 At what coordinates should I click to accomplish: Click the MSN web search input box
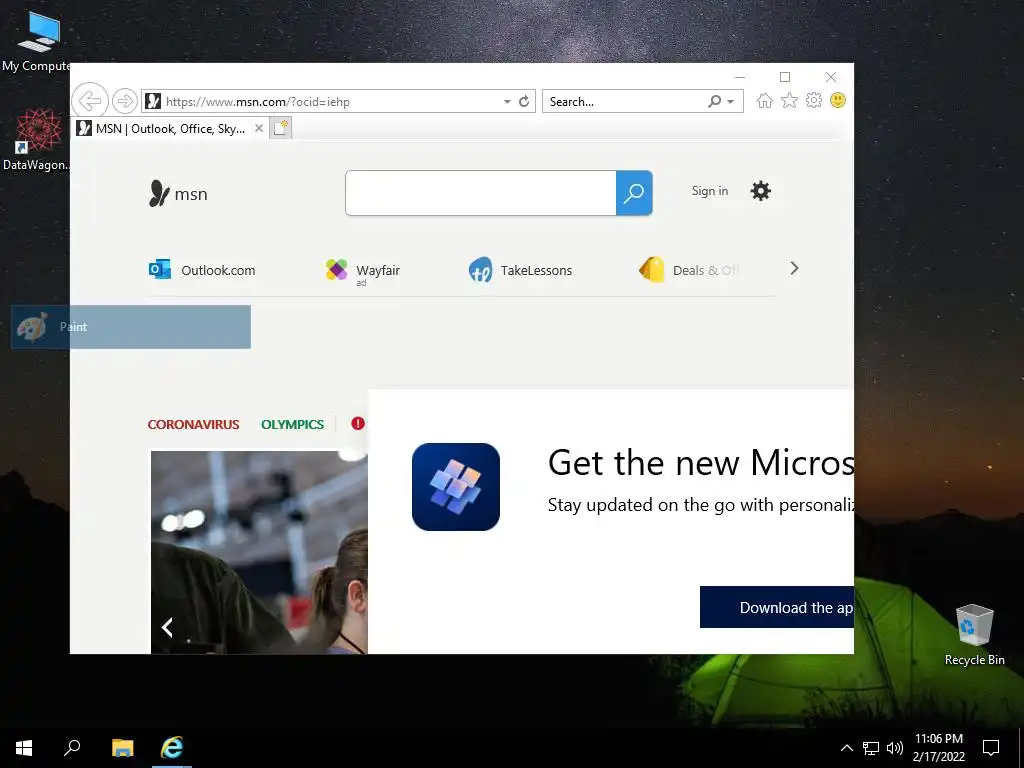[481, 193]
